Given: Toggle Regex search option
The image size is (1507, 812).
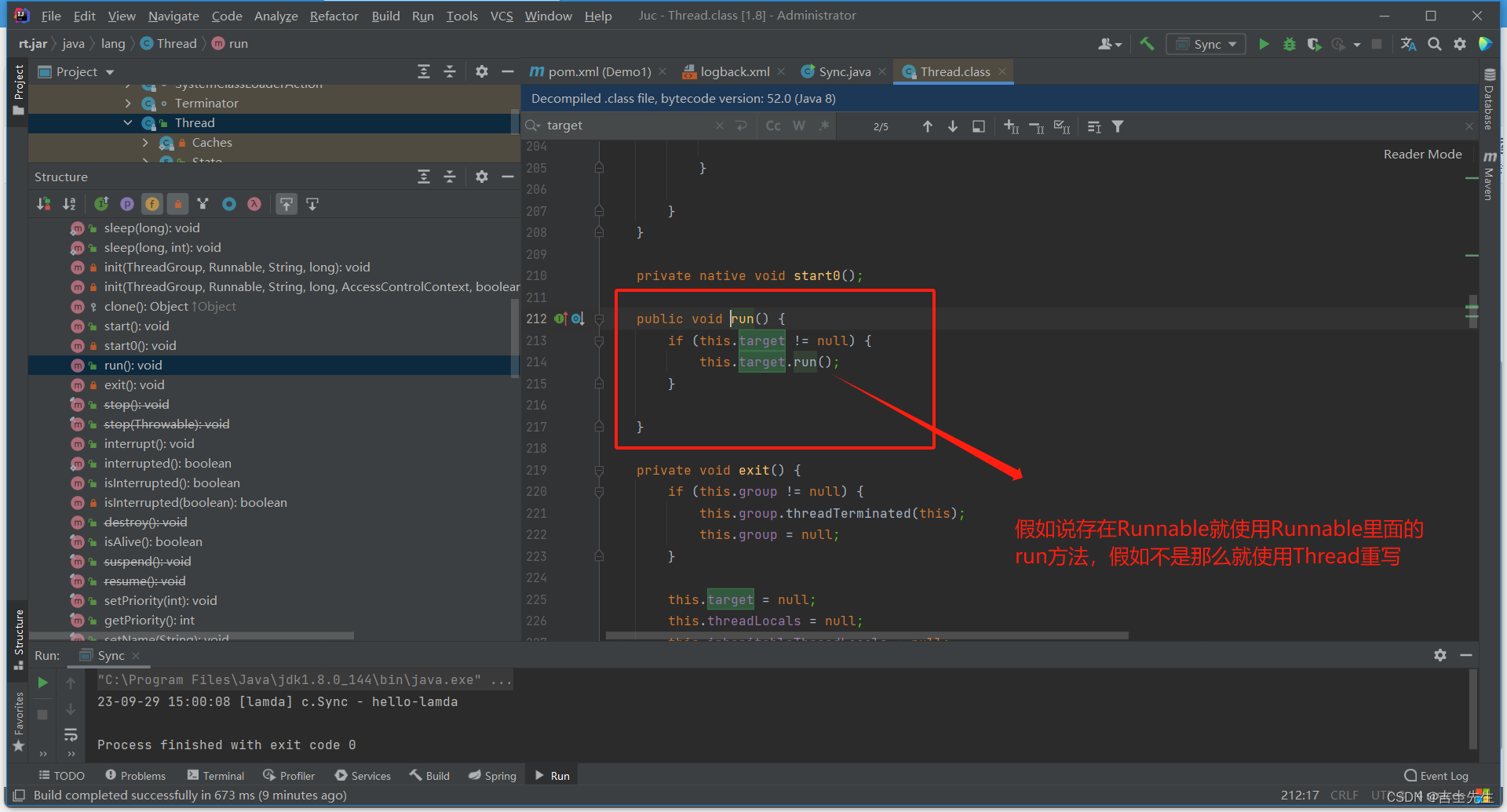Looking at the screenshot, I should pos(824,126).
